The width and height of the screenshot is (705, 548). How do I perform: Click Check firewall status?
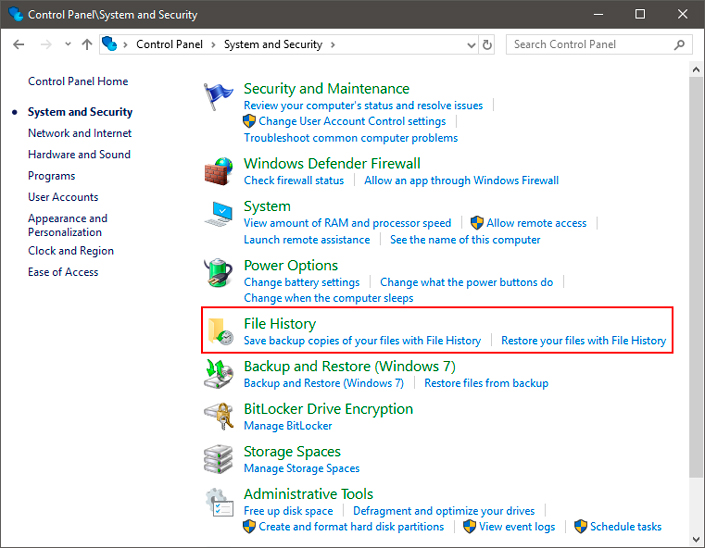[x=294, y=180]
